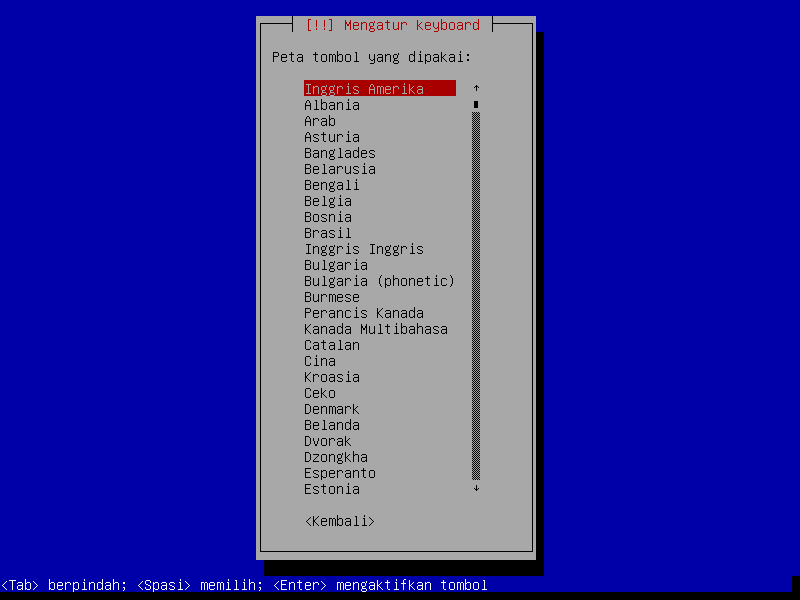Choose the Brasil keymap
The height and width of the screenshot is (600, 800).
point(328,233)
